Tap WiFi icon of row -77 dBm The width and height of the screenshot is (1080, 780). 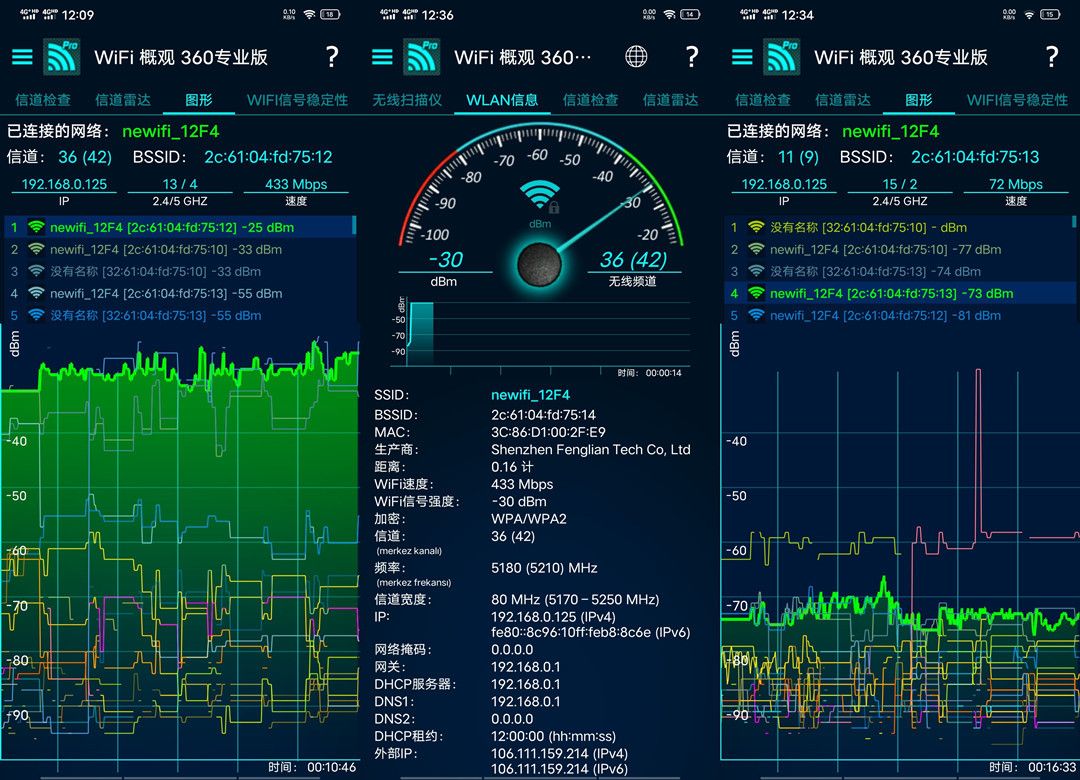tap(756, 249)
